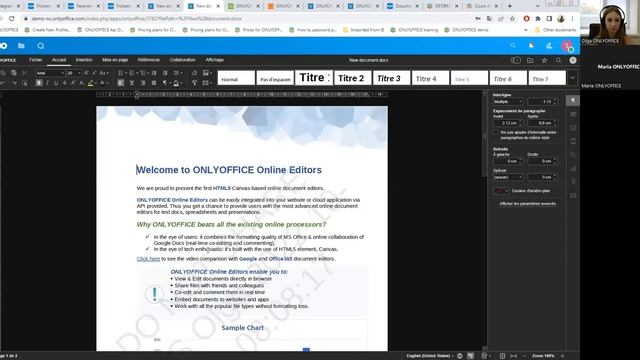This screenshot has height=360, width=640.
Task: Click fit to width icon in status bar
Action: pyautogui.click(x=513, y=356)
